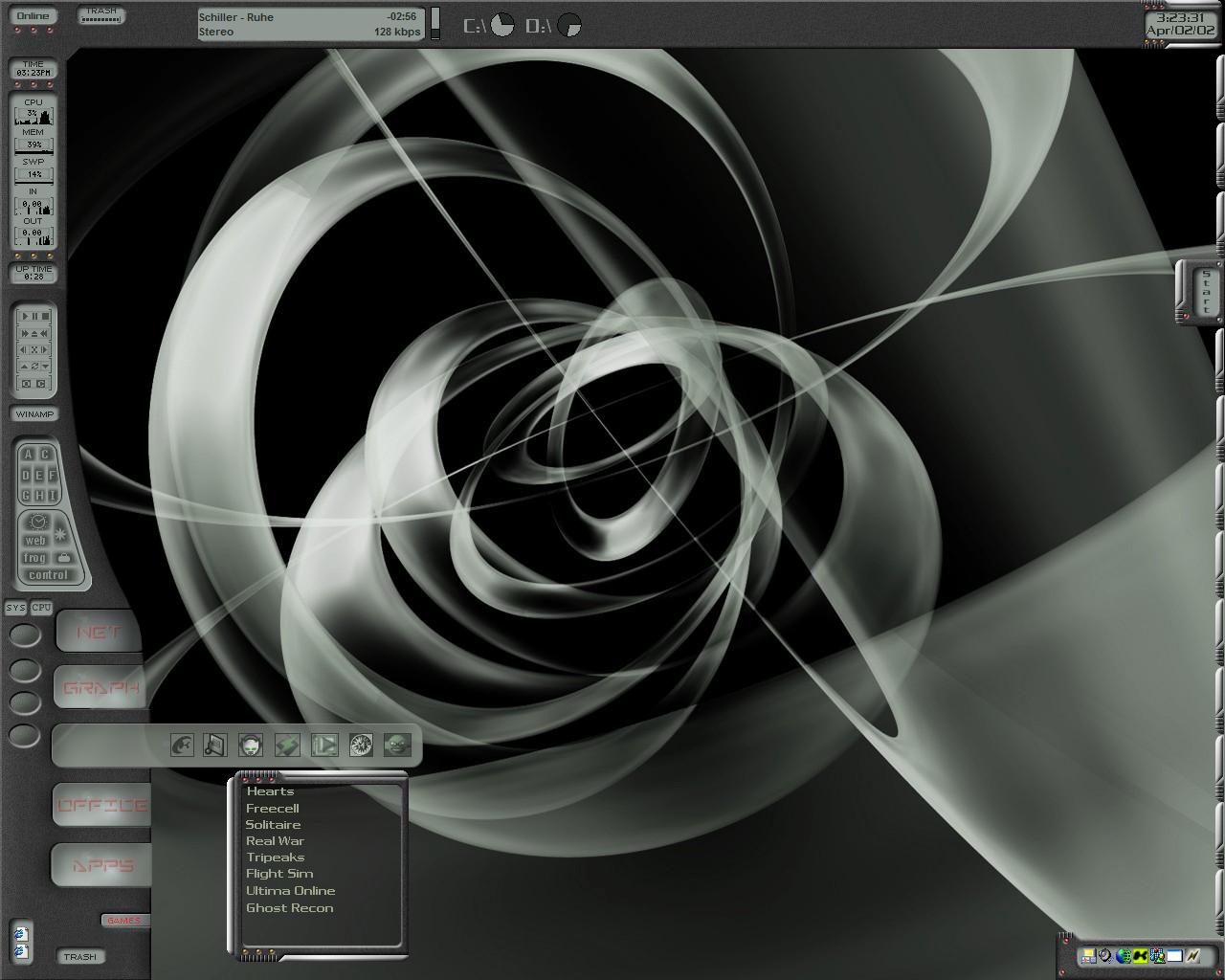Click the clock icon in the control pad
This screenshot has height=980, width=1225.
click(x=36, y=522)
